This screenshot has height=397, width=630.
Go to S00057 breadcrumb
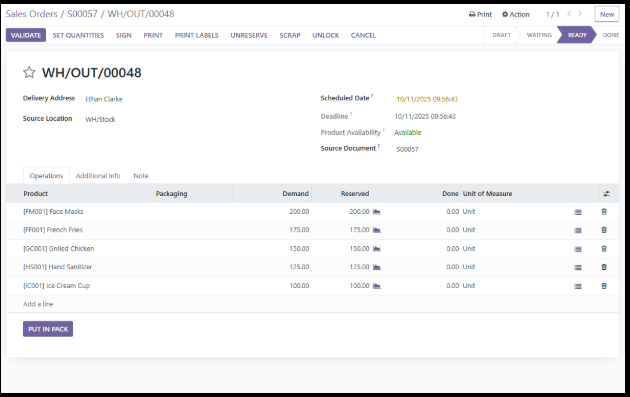click(x=82, y=14)
